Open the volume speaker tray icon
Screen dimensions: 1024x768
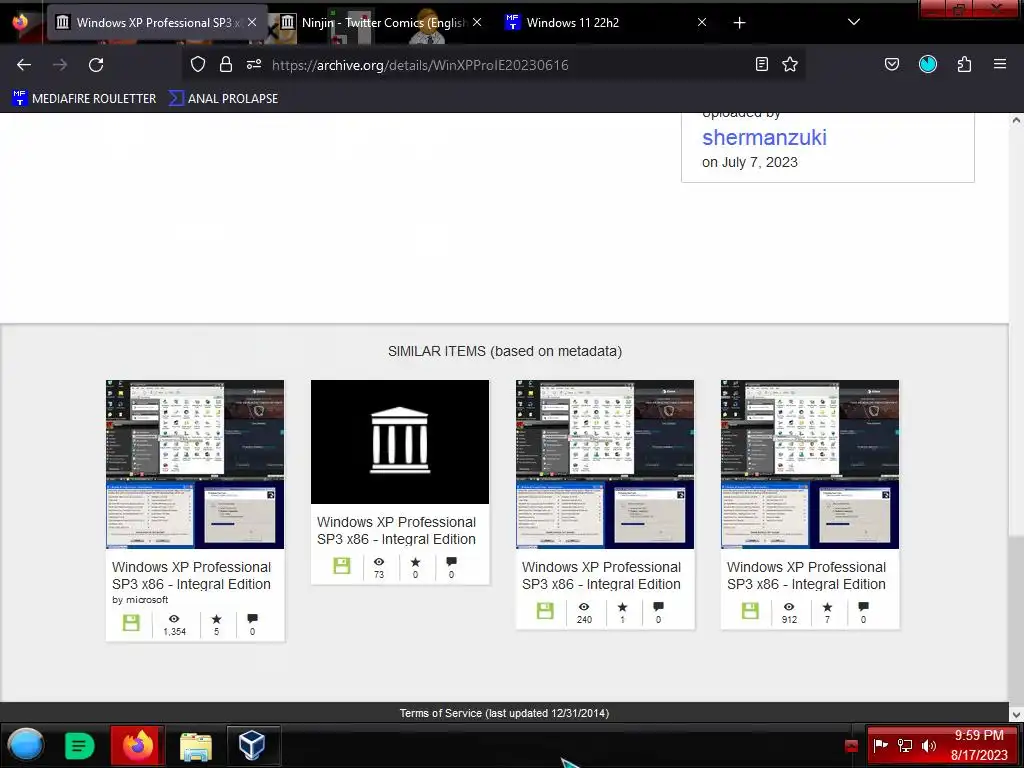pos(929,745)
